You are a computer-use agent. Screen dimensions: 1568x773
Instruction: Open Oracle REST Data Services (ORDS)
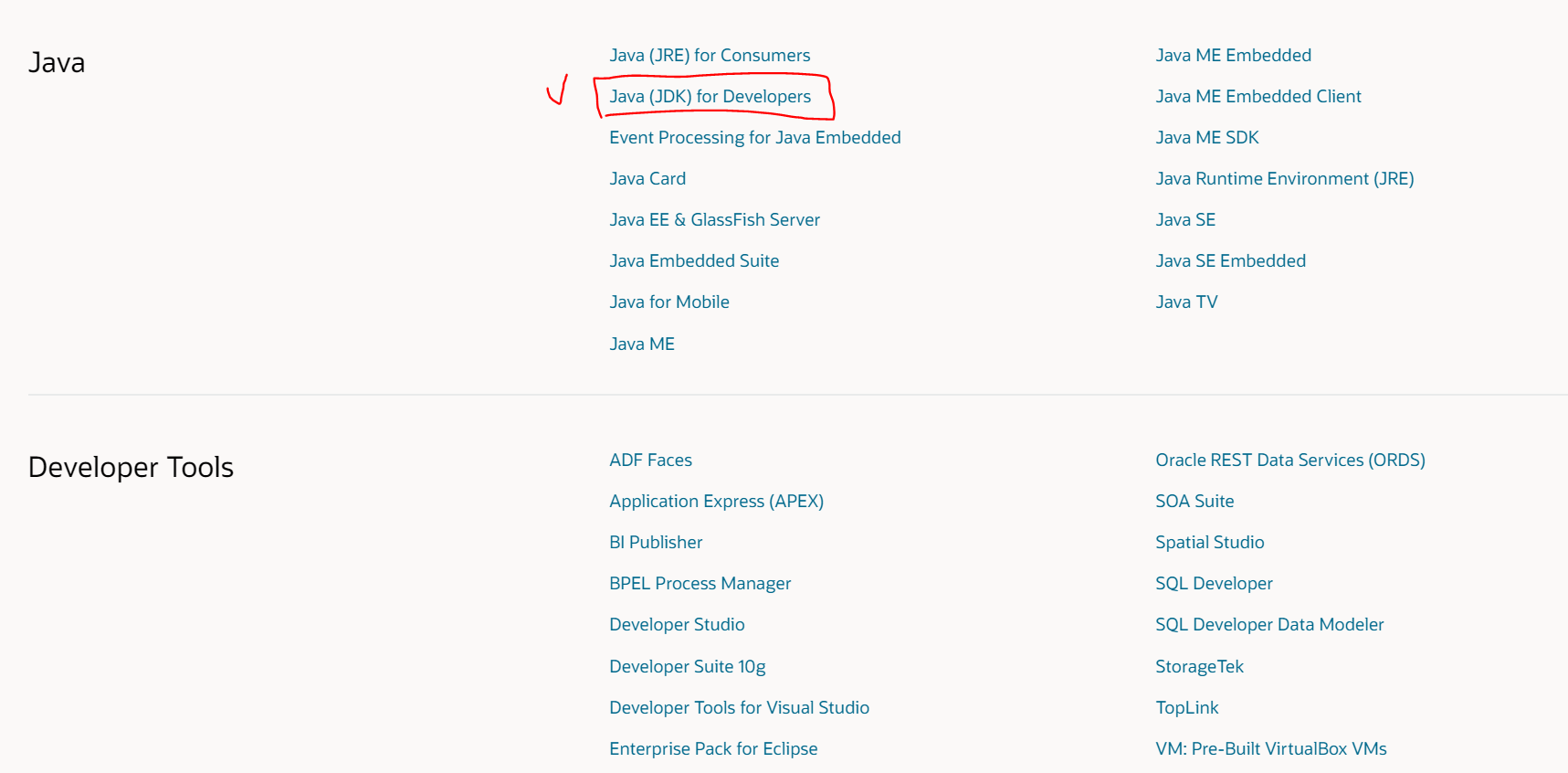1290,461
